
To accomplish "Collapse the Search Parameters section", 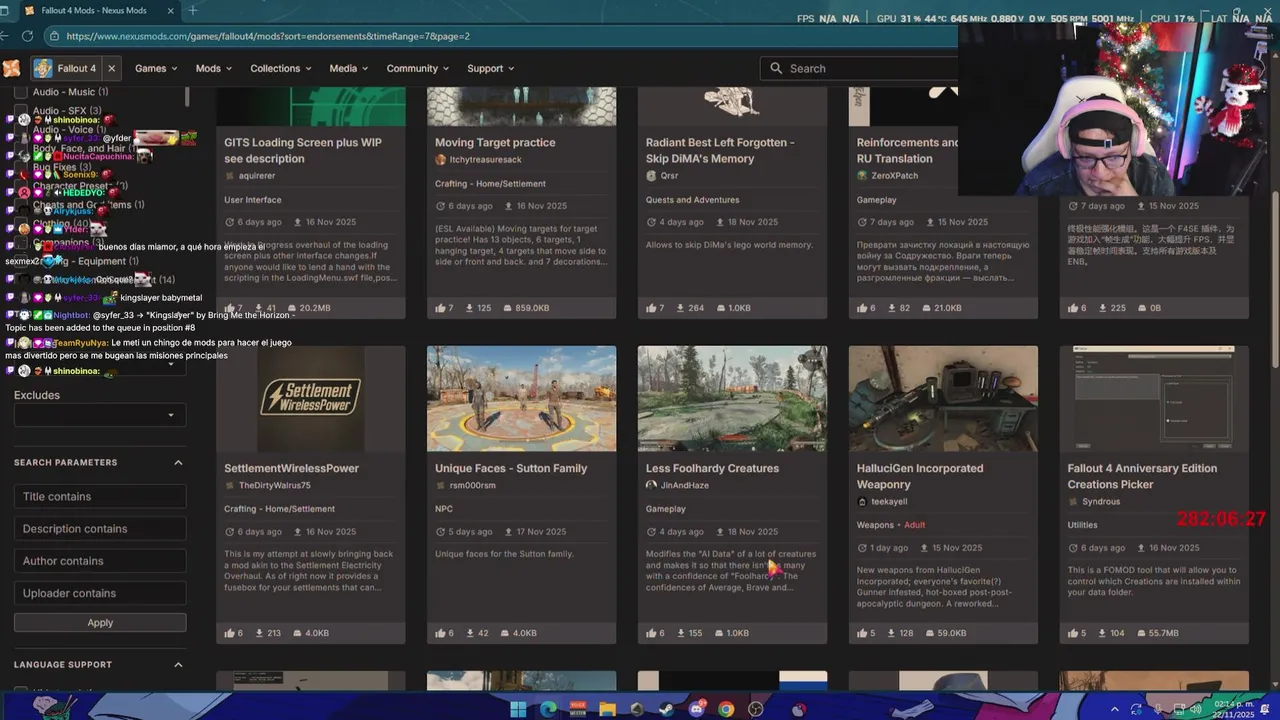I will coord(178,462).
